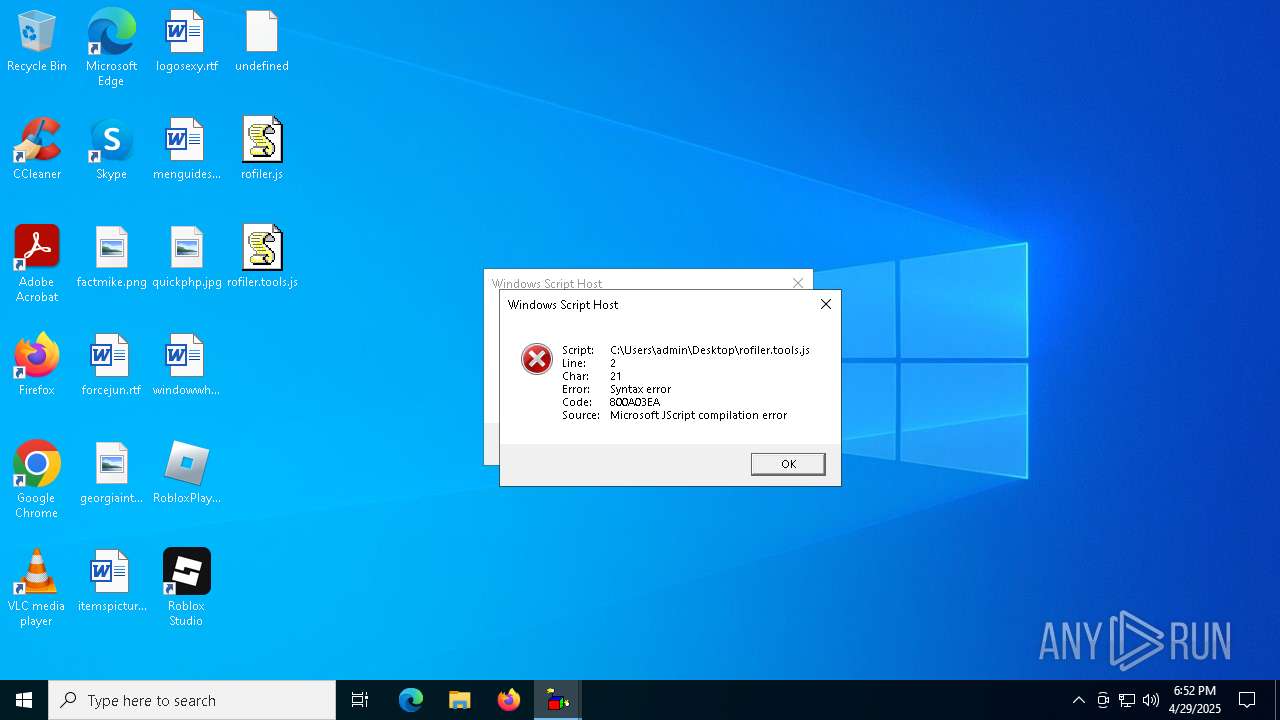
Task: Click the volume speaker tray icon
Action: coord(1151,700)
